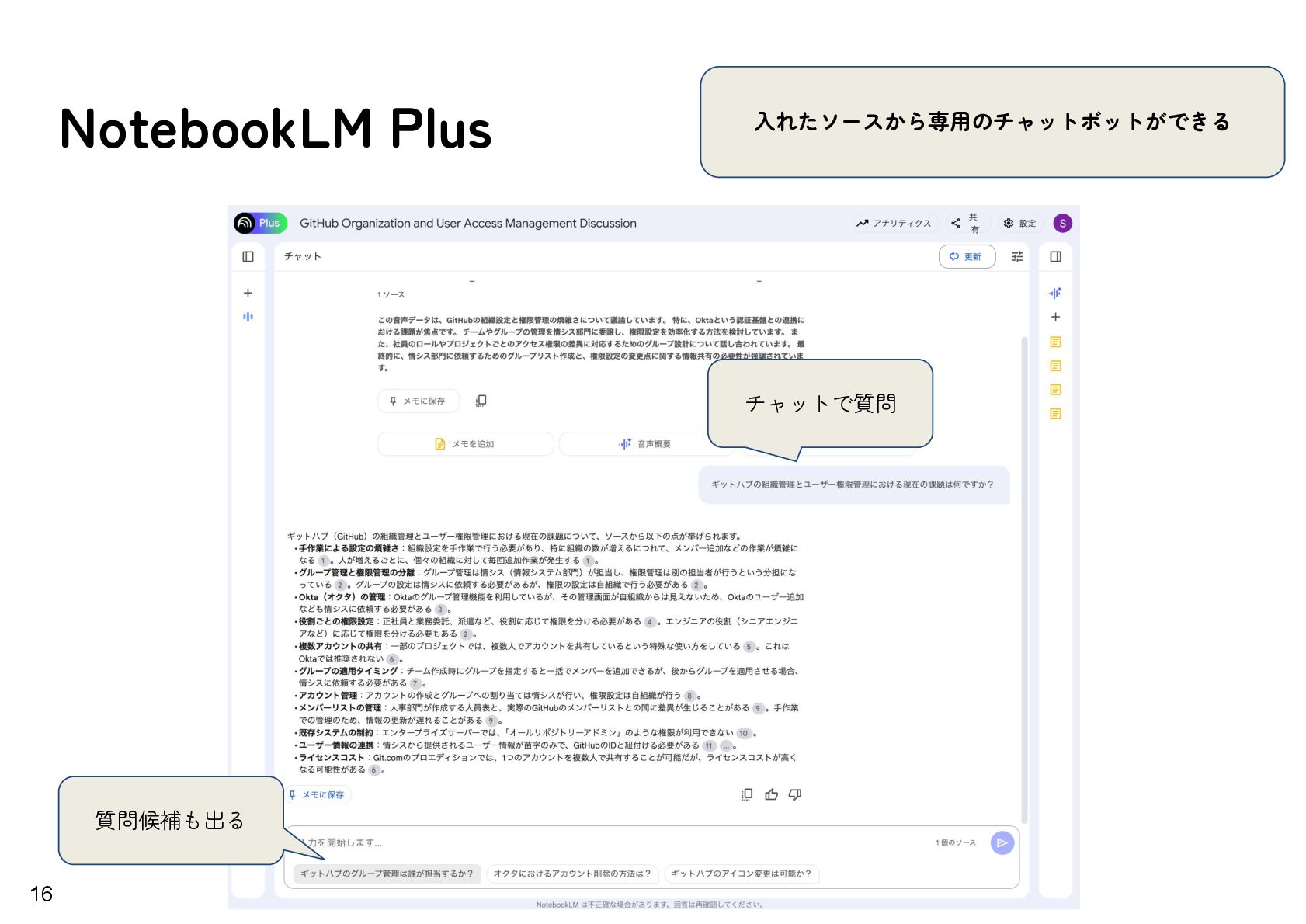Toggle the right studio panel icon
1306x924 pixels.
[x=1055, y=256]
